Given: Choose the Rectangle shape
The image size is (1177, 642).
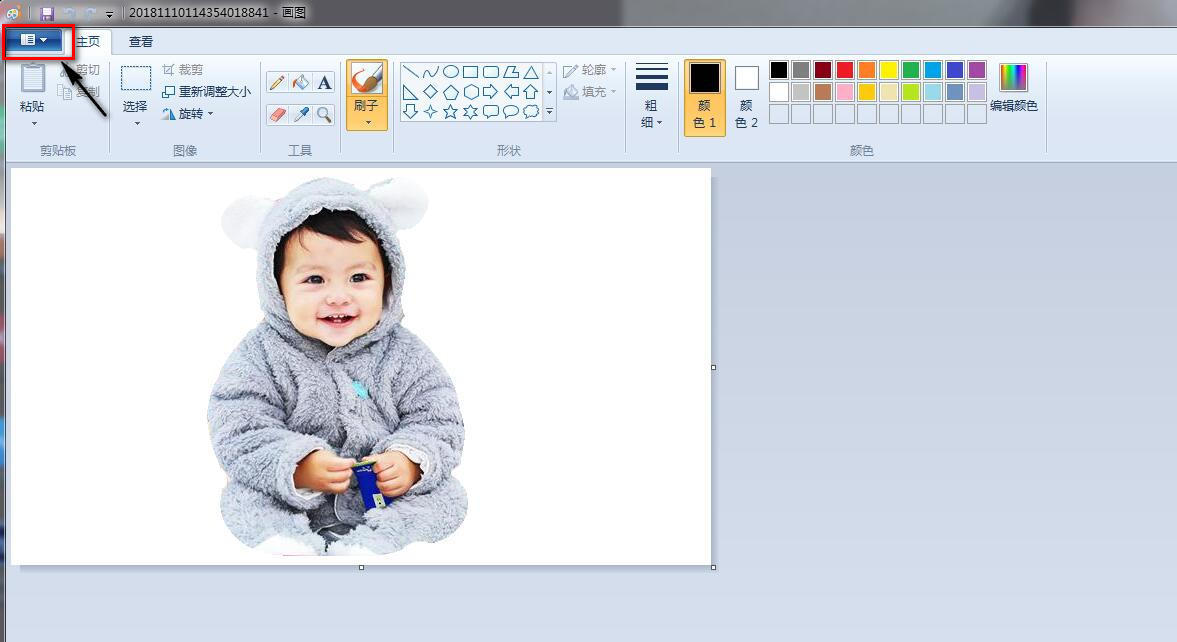Looking at the screenshot, I should coord(471,72).
